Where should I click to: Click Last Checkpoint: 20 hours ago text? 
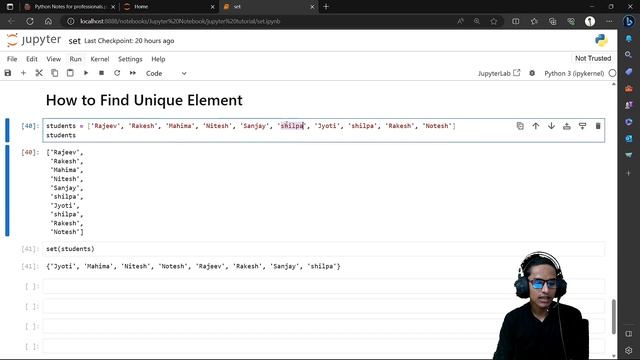coord(129,41)
